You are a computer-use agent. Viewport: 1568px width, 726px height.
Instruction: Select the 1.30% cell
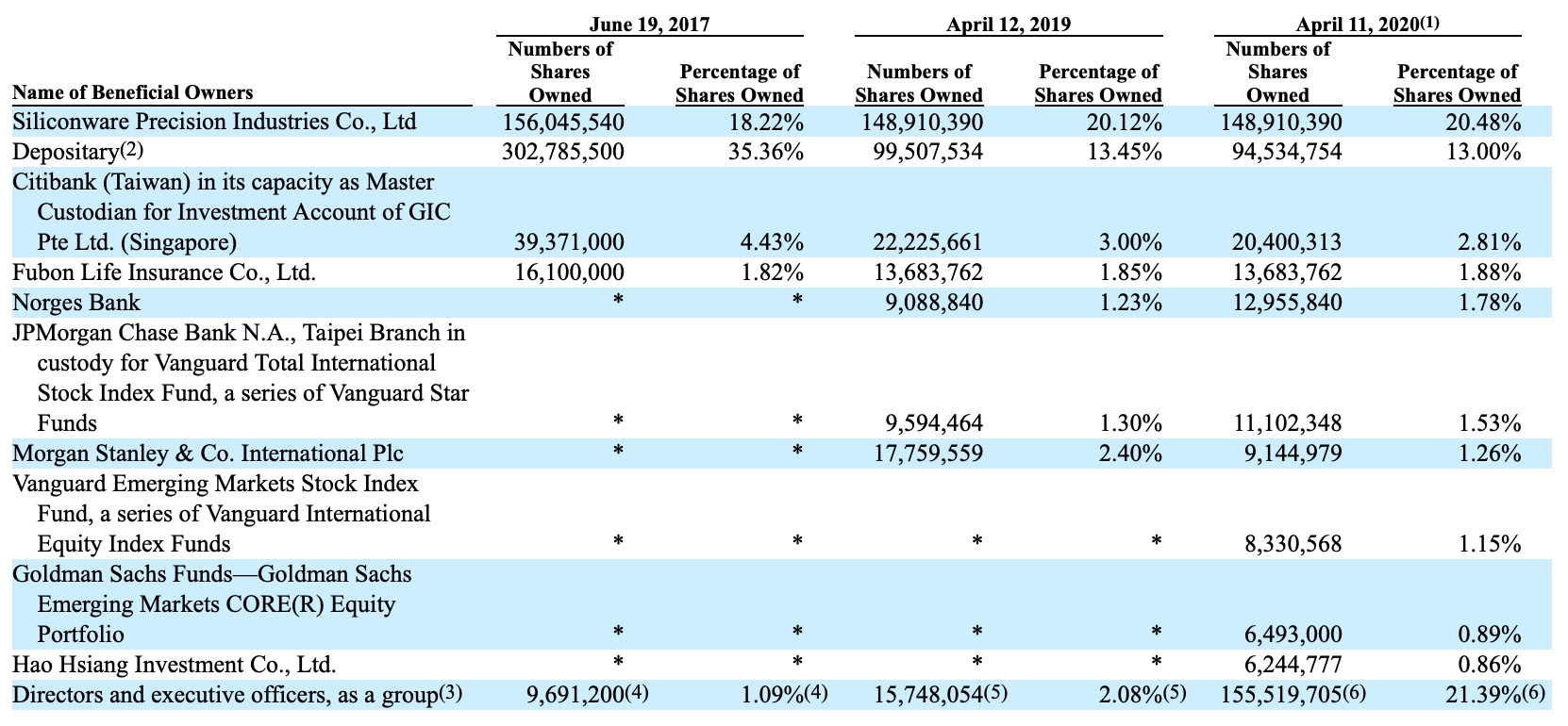(x=1130, y=423)
